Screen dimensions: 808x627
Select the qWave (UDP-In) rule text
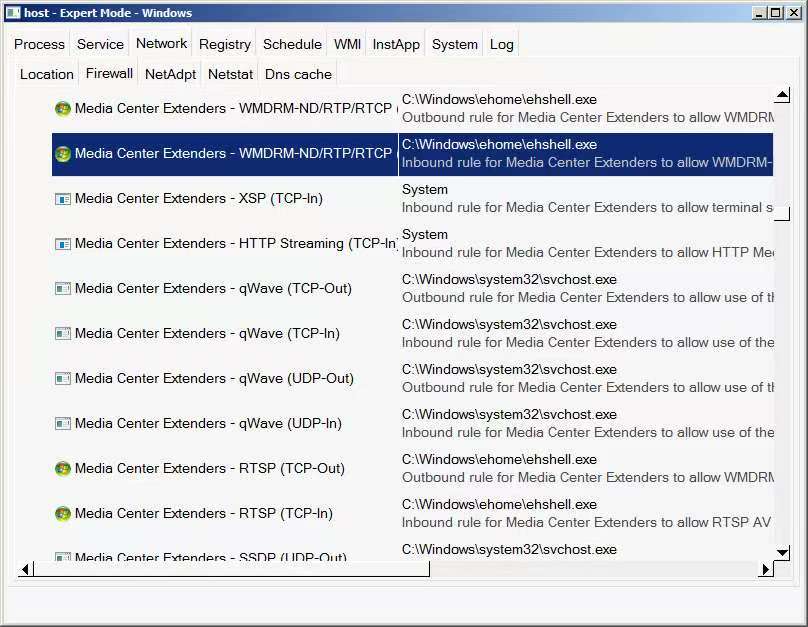tap(208, 424)
